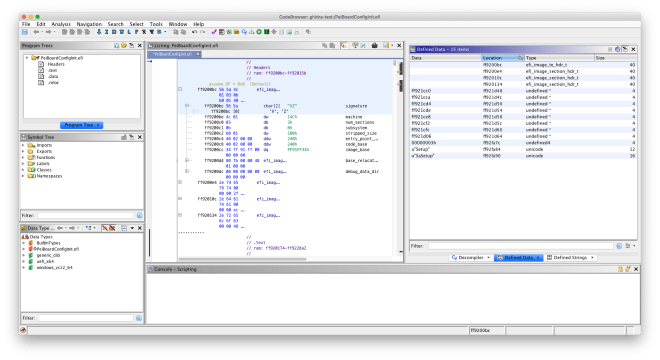The height and width of the screenshot is (360, 660).
Task: Sort by the Type column header
Action: [559, 58]
